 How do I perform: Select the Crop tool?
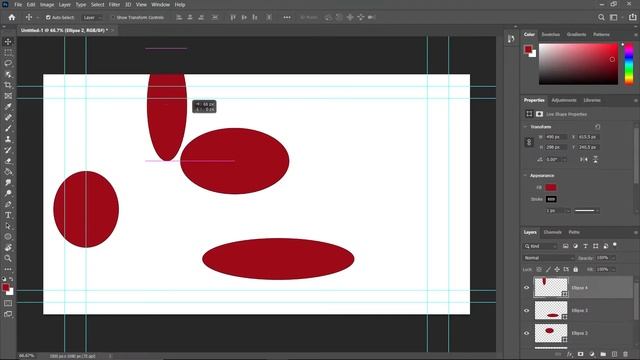tap(8, 85)
